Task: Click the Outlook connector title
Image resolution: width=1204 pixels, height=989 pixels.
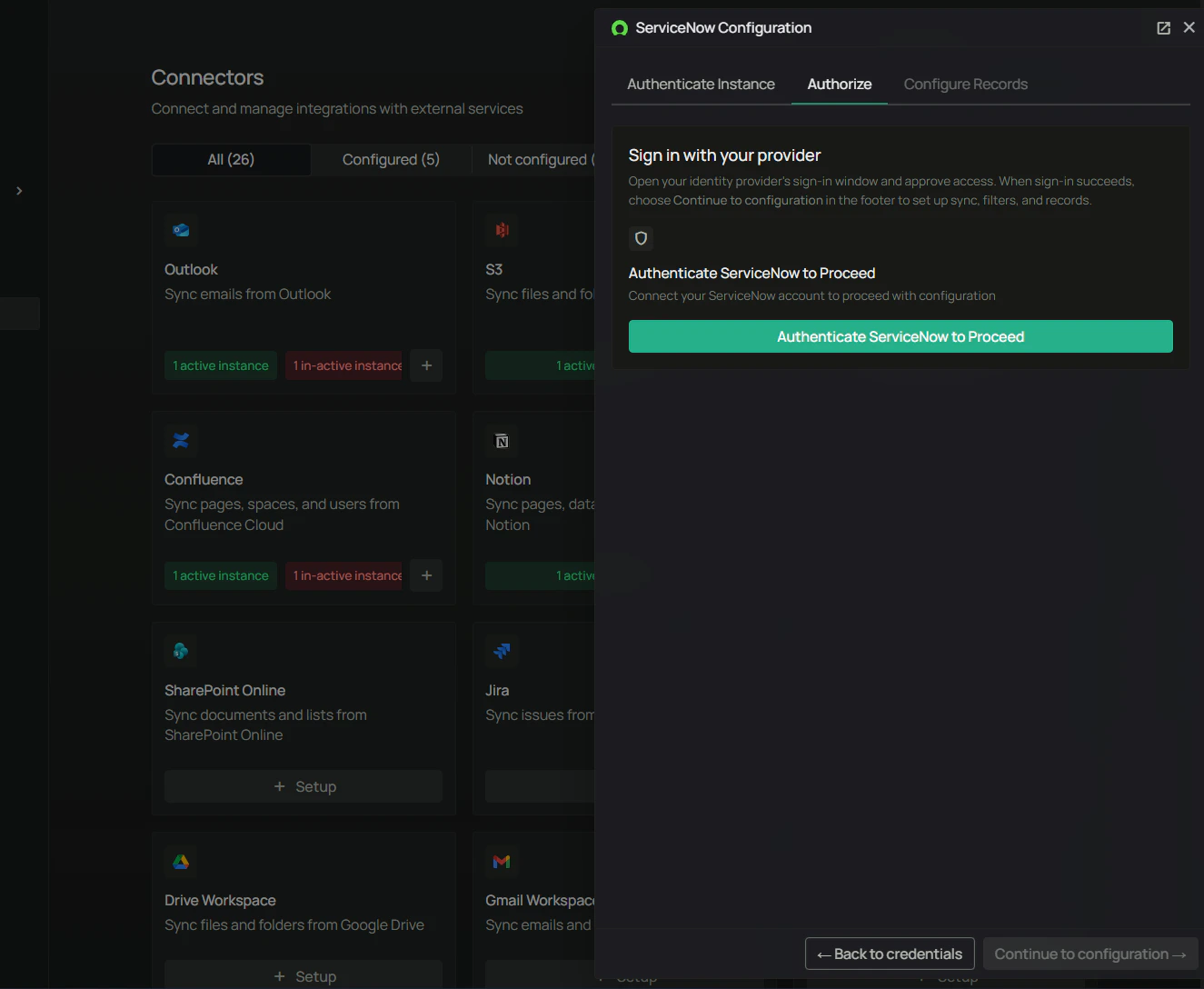Action: tap(191, 269)
